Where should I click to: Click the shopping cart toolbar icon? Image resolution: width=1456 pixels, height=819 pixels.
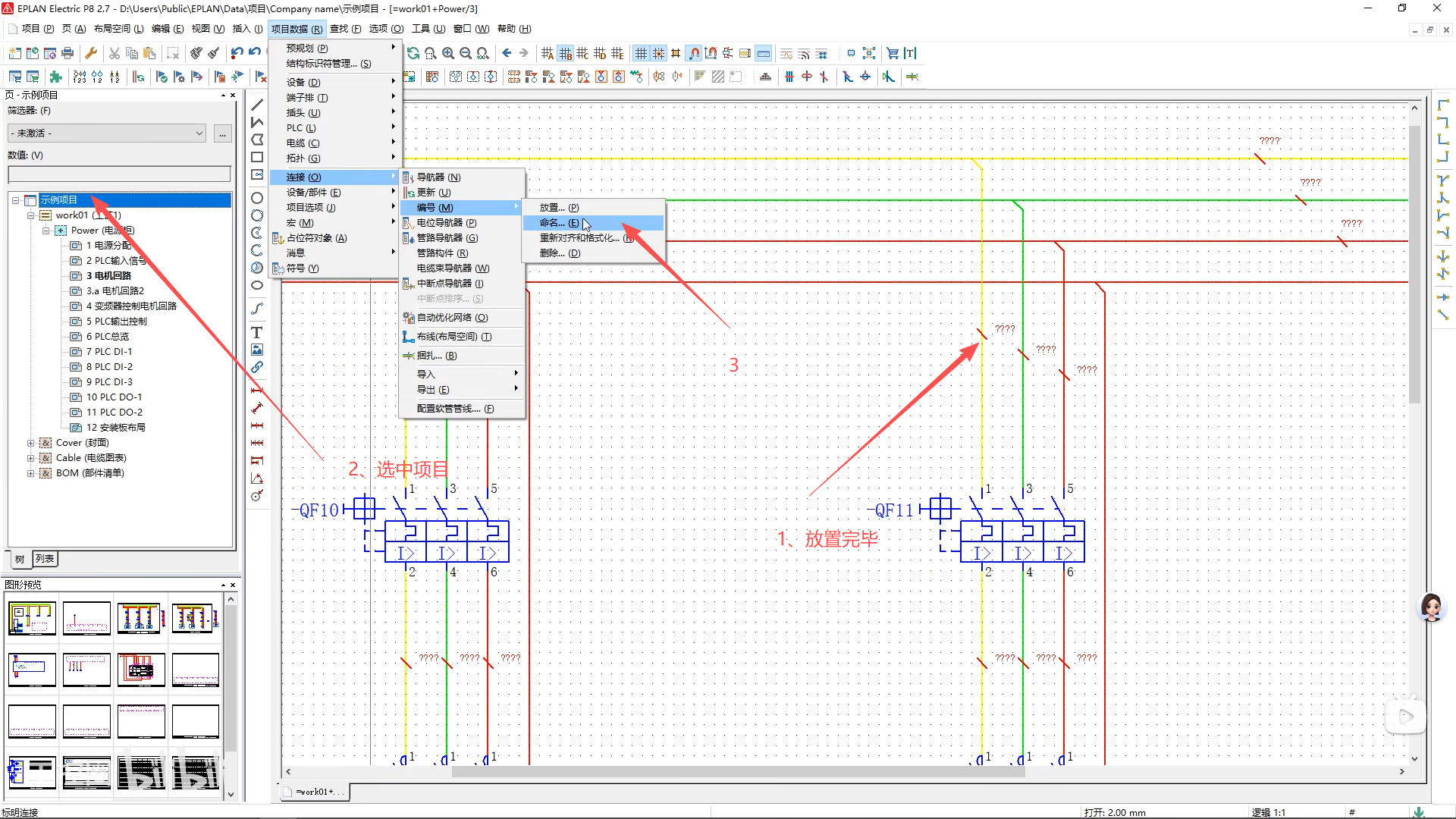click(x=893, y=53)
